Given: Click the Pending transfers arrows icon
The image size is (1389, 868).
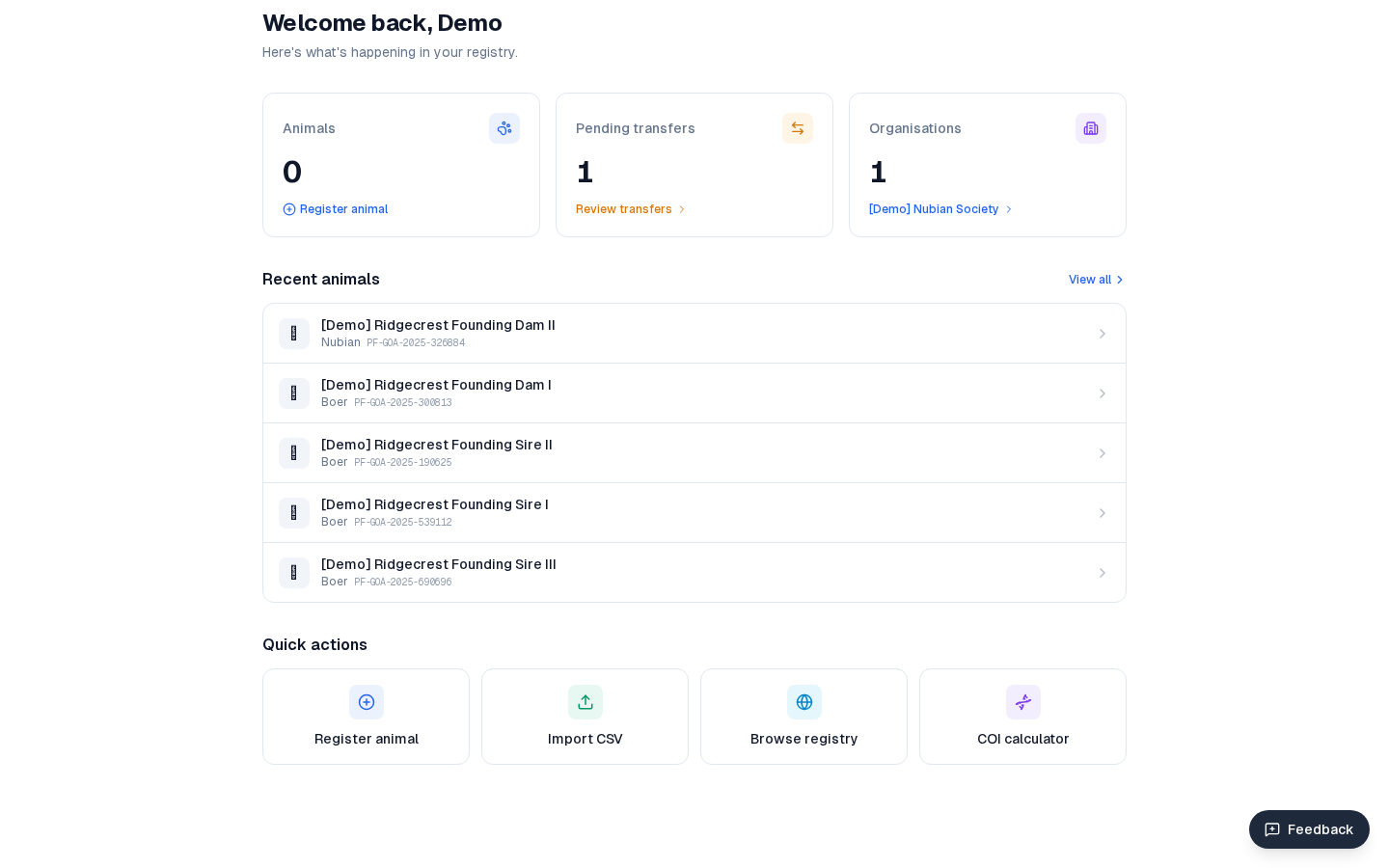Looking at the screenshot, I should 798,128.
